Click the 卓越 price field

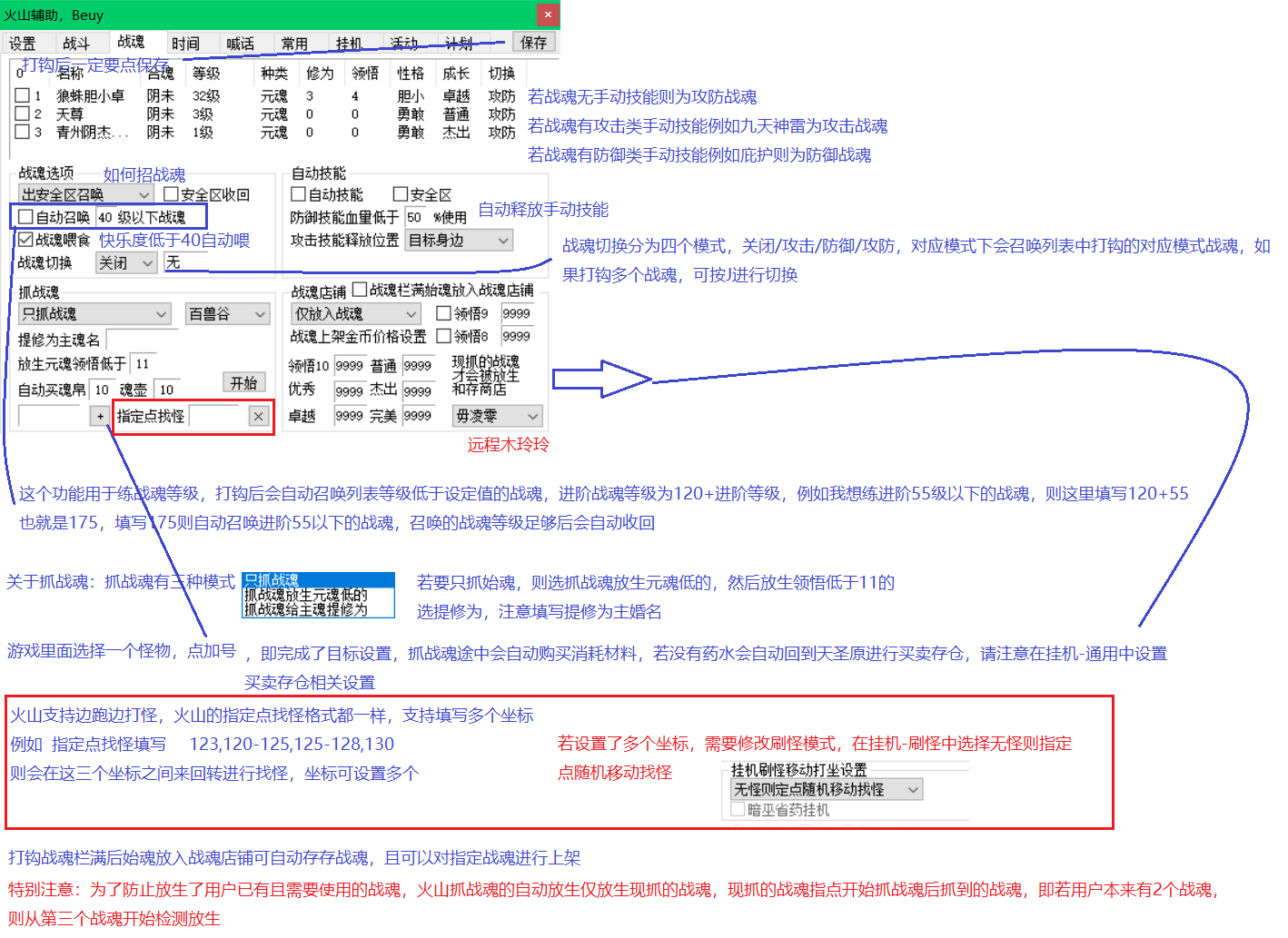click(350, 416)
